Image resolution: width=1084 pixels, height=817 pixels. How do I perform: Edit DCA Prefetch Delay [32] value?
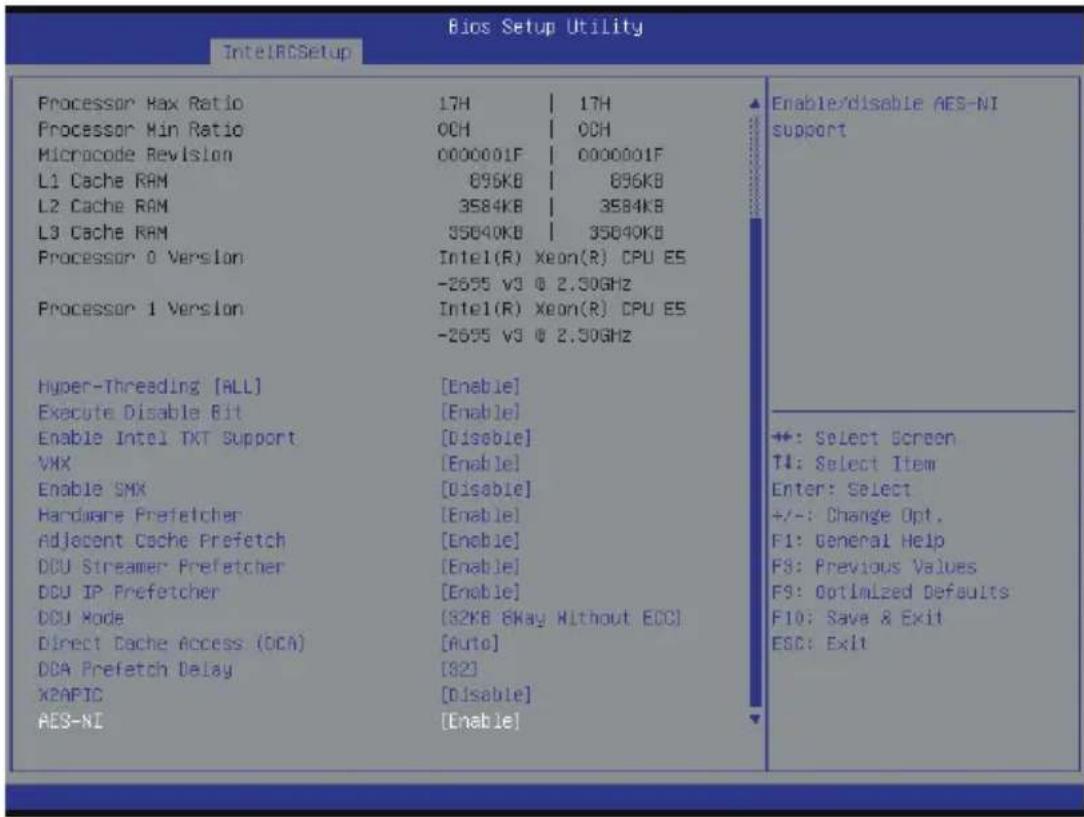[x=459, y=669]
